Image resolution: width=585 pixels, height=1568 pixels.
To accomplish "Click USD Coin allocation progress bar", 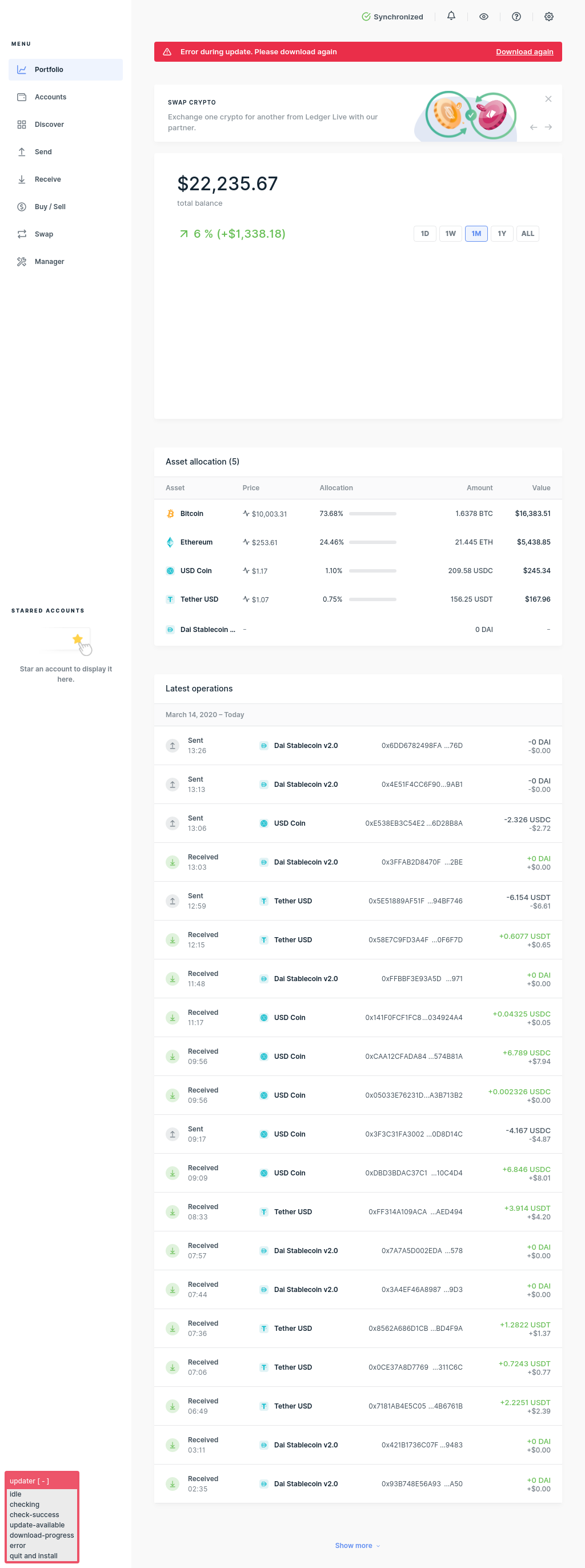I will tap(372, 571).
